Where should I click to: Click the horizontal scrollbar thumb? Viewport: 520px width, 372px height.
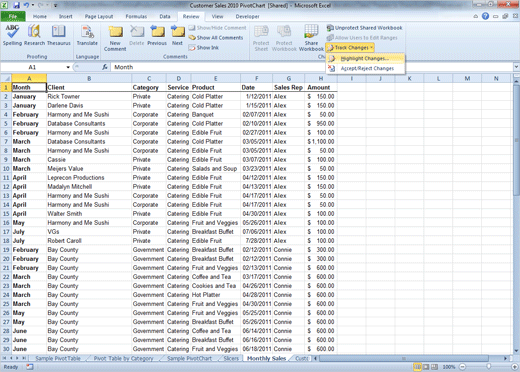(x=403, y=358)
